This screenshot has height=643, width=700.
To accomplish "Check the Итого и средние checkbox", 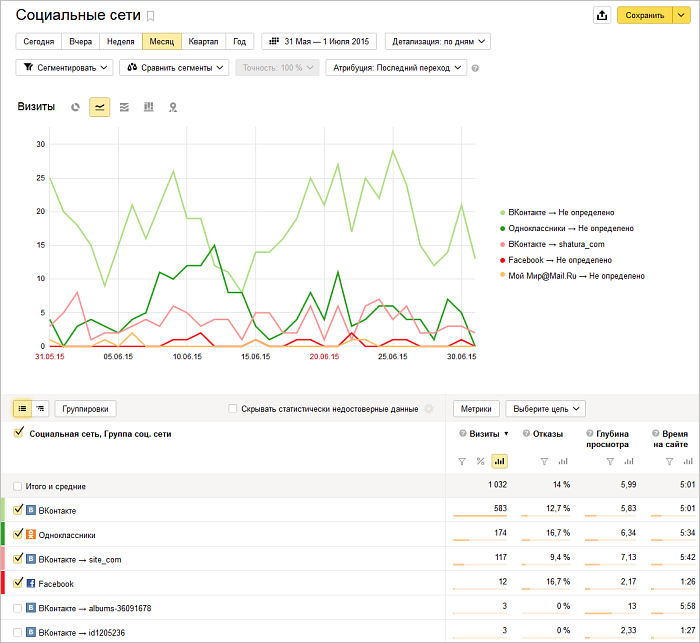I will [17, 486].
